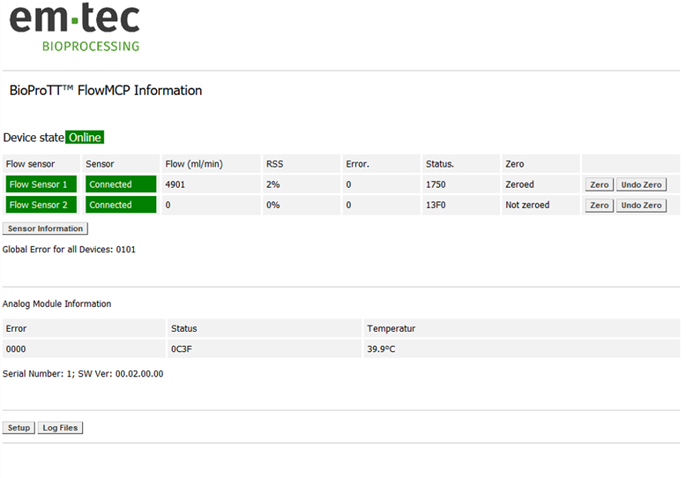The width and height of the screenshot is (700, 478).
Task: Click analog module status value 0C3F
Action: (x=183, y=349)
